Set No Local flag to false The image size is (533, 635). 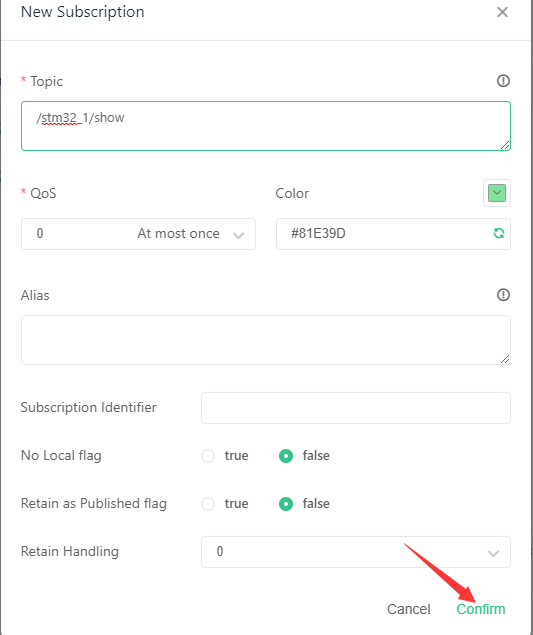pos(286,456)
